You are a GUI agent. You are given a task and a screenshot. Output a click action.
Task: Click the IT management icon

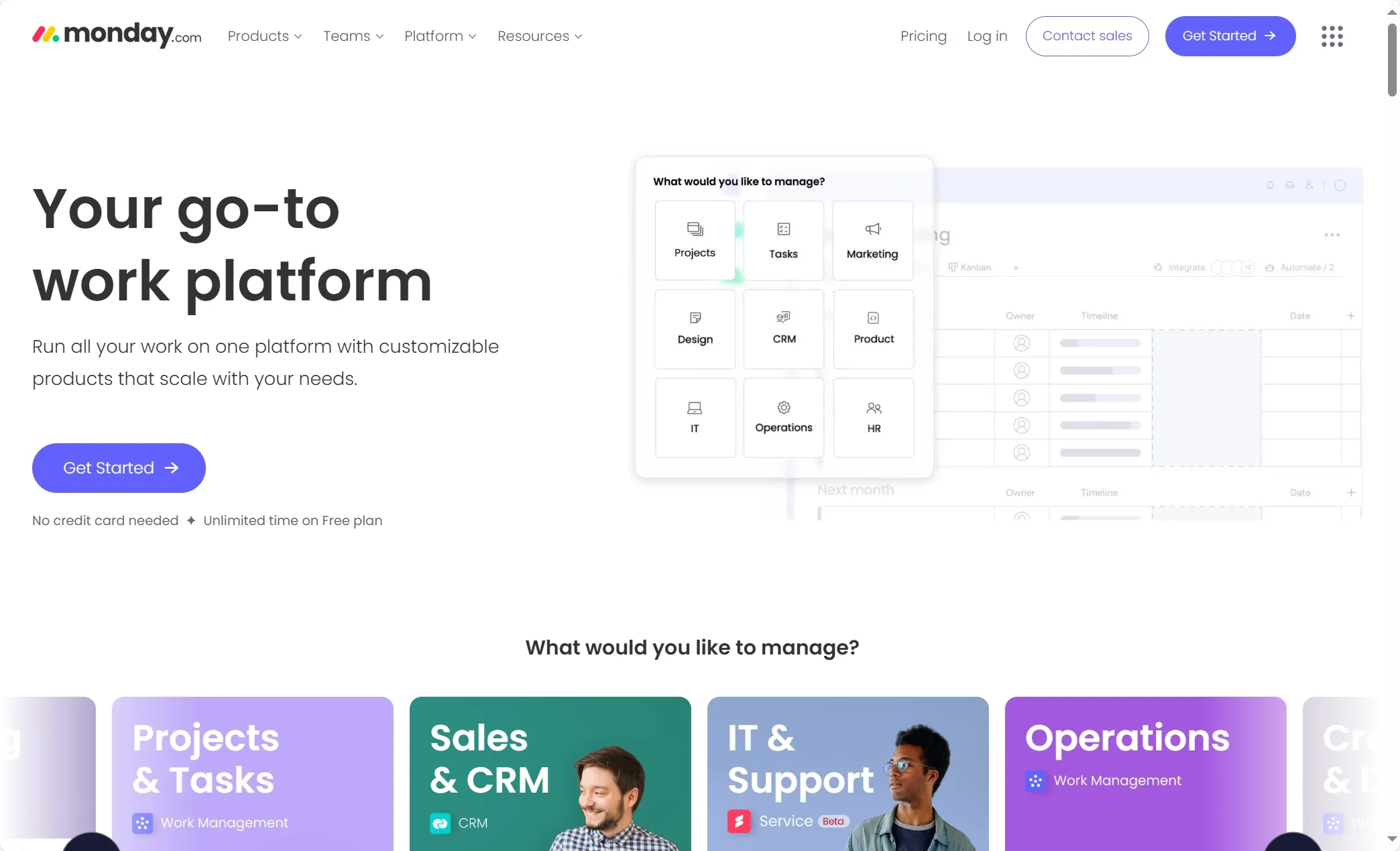(694, 416)
